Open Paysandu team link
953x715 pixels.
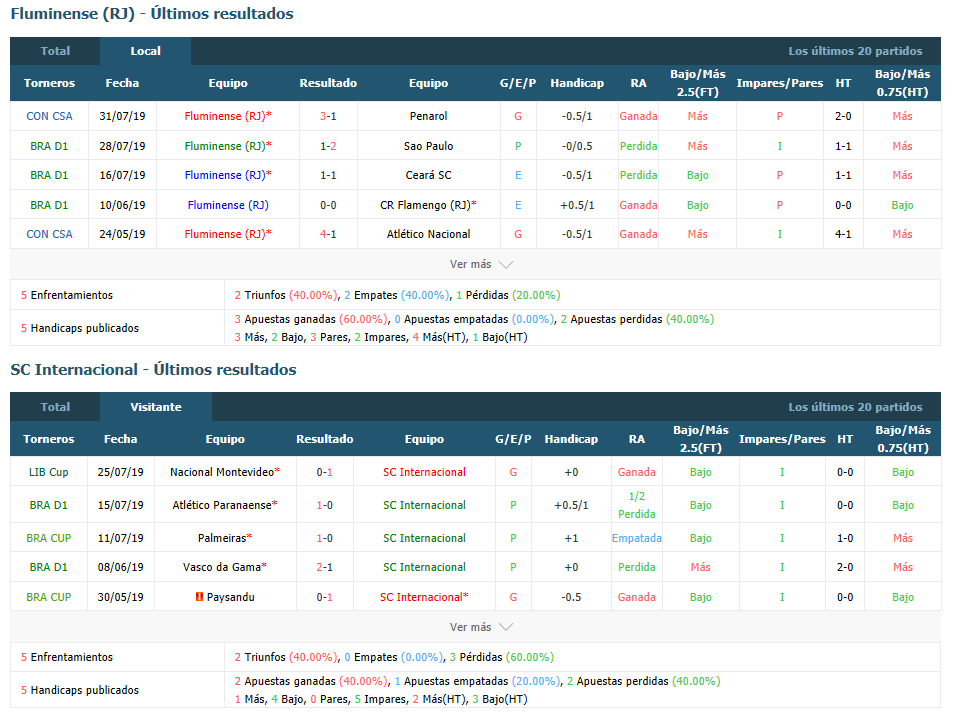click(x=230, y=597)
